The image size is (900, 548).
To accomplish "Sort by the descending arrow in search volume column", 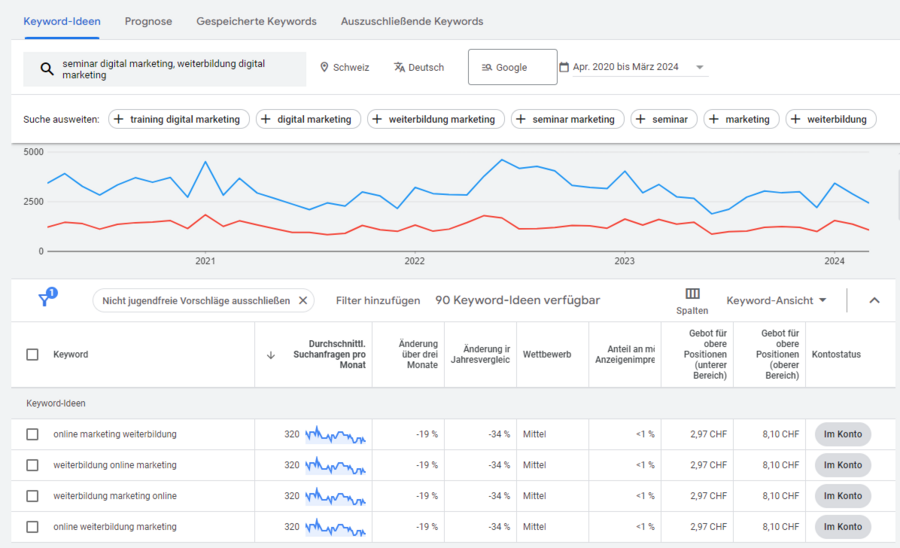I will [270, 355].
